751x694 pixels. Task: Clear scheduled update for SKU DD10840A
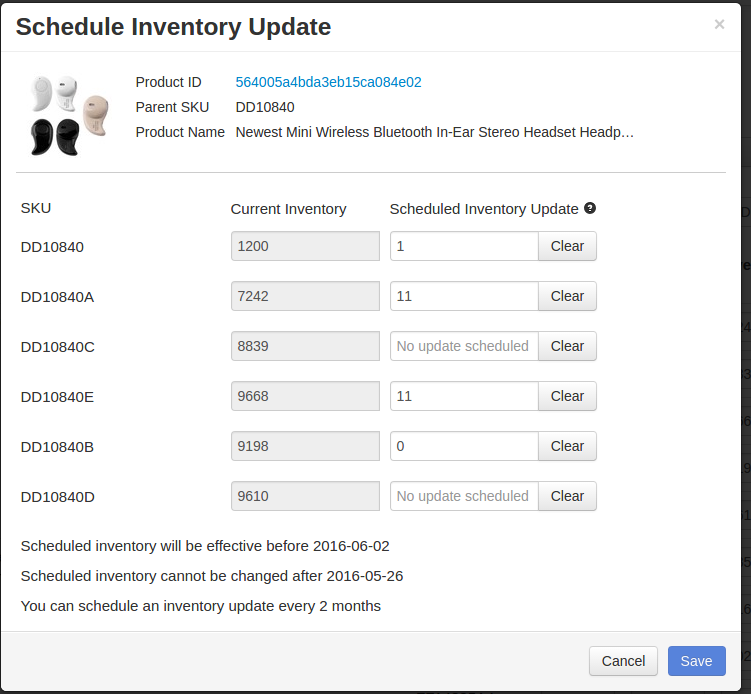tap(567, 296)
